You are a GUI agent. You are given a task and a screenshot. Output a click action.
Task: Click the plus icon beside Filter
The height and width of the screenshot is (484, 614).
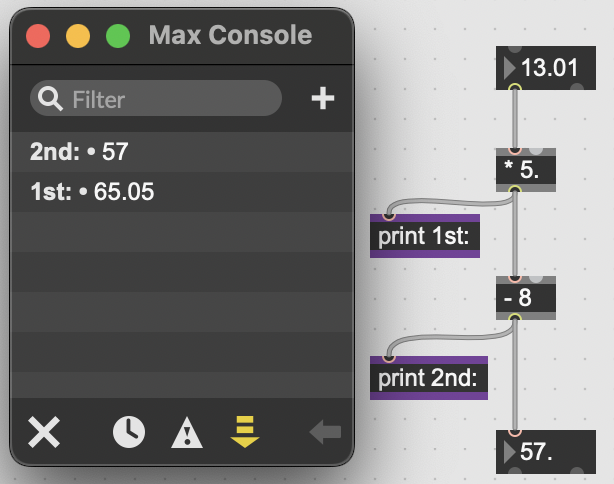click(322, 99)
